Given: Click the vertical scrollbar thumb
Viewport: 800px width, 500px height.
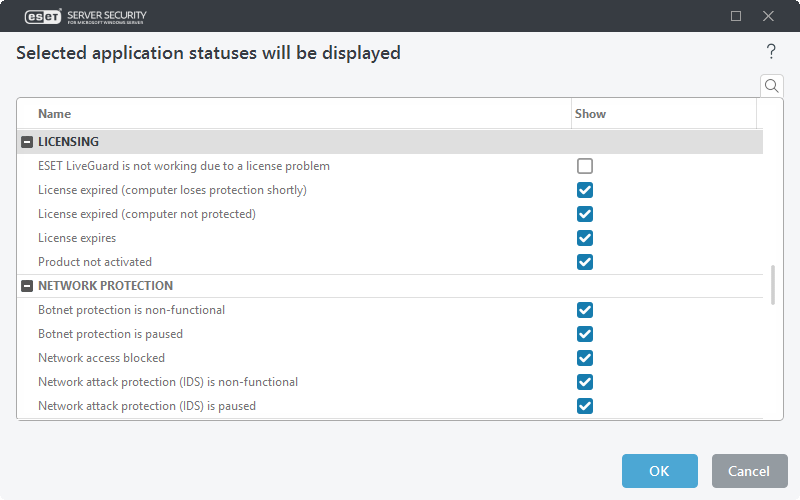Looking at the screenshot, I should (x=772, y=284).
